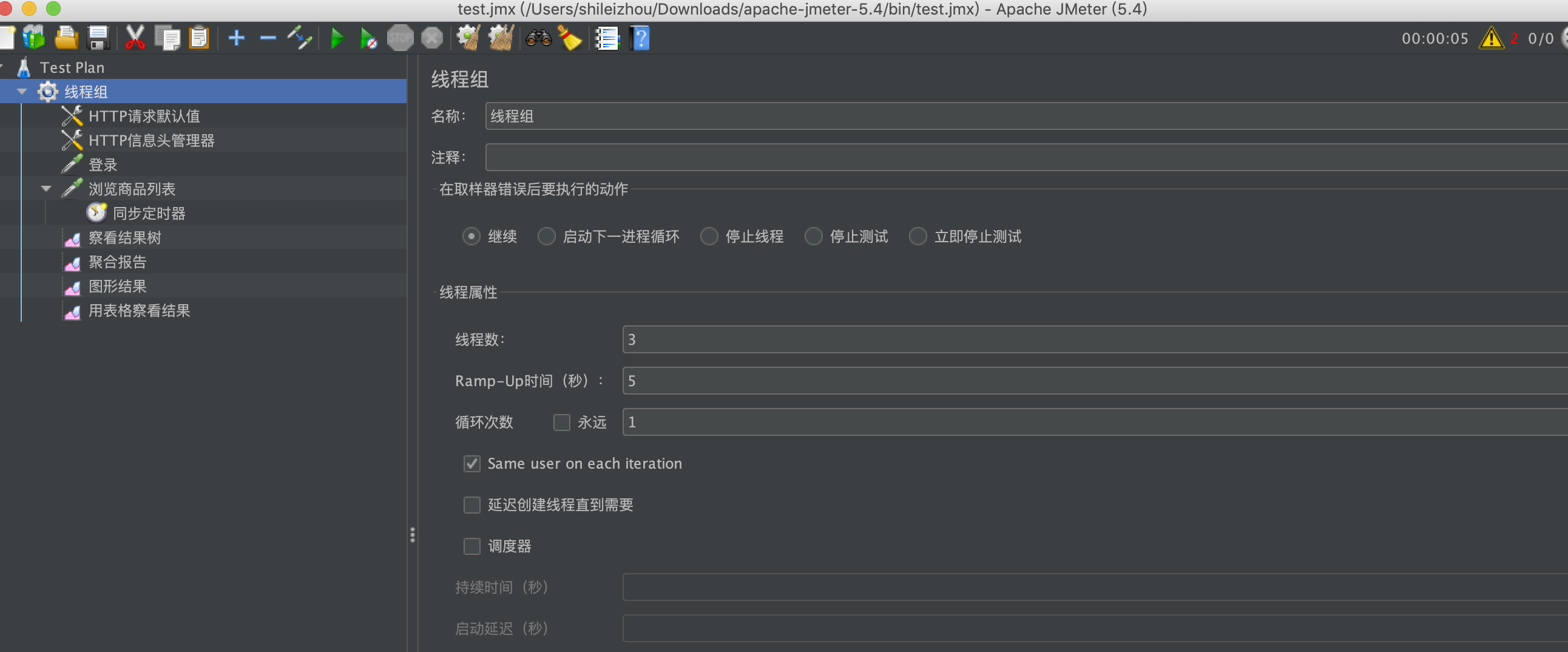Enable 延迟创建线程直到需要 checkbox
The image size is (1568, 652).
tap(471, 504)
